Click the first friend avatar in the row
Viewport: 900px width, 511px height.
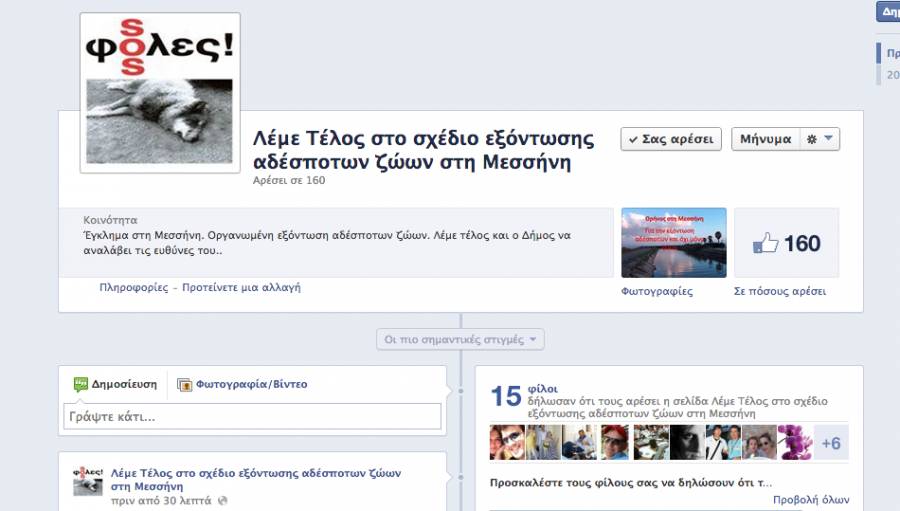click(x=506, y=442)
